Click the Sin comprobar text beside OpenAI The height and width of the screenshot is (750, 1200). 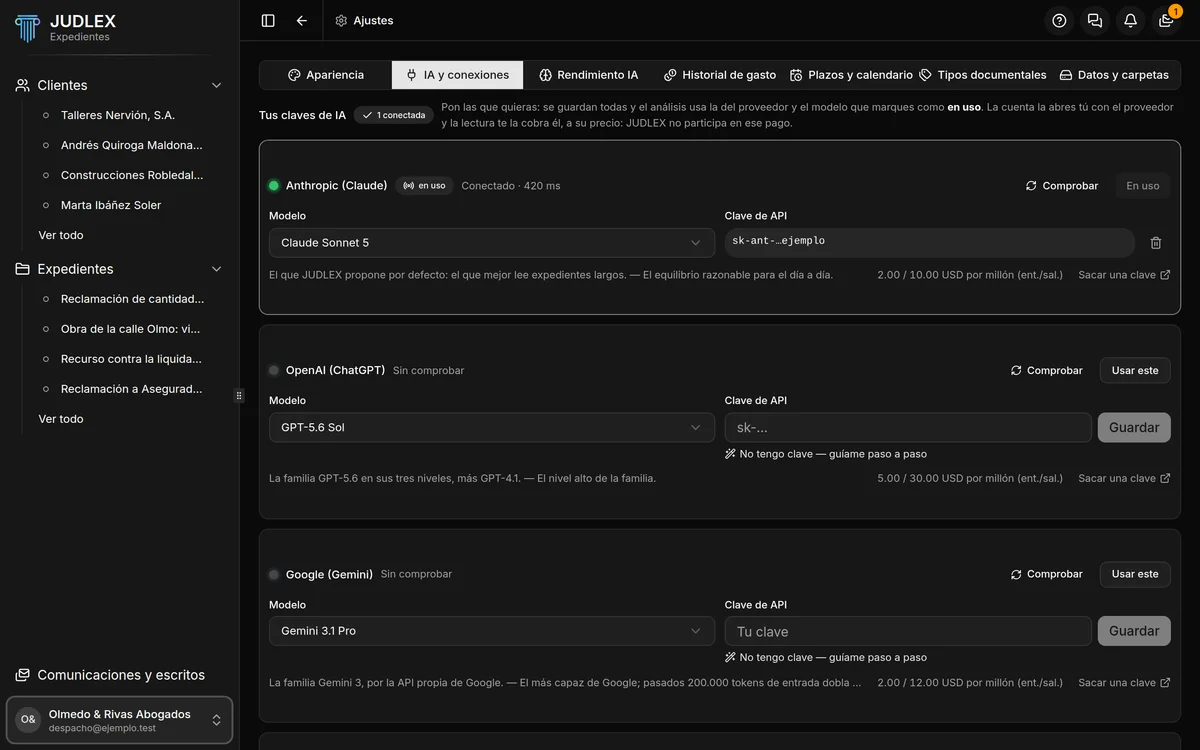pos(429,370)
